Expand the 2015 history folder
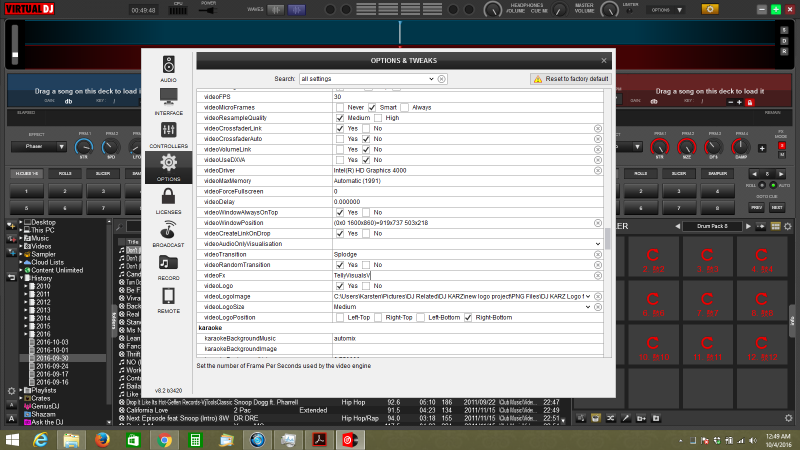800x450 pixels. point(26,327)
